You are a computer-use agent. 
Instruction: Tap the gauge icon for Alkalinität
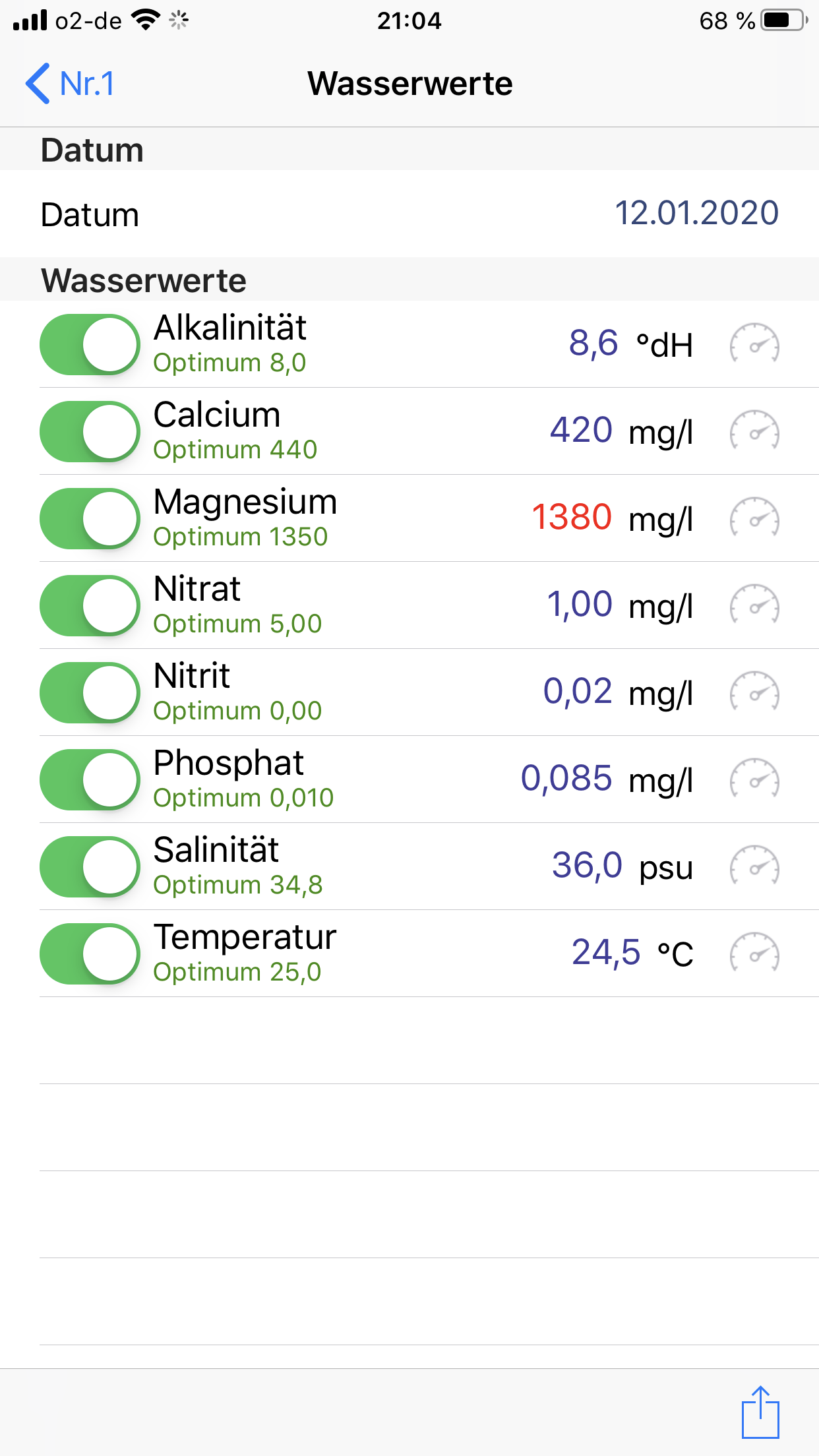tap(754, 344)
